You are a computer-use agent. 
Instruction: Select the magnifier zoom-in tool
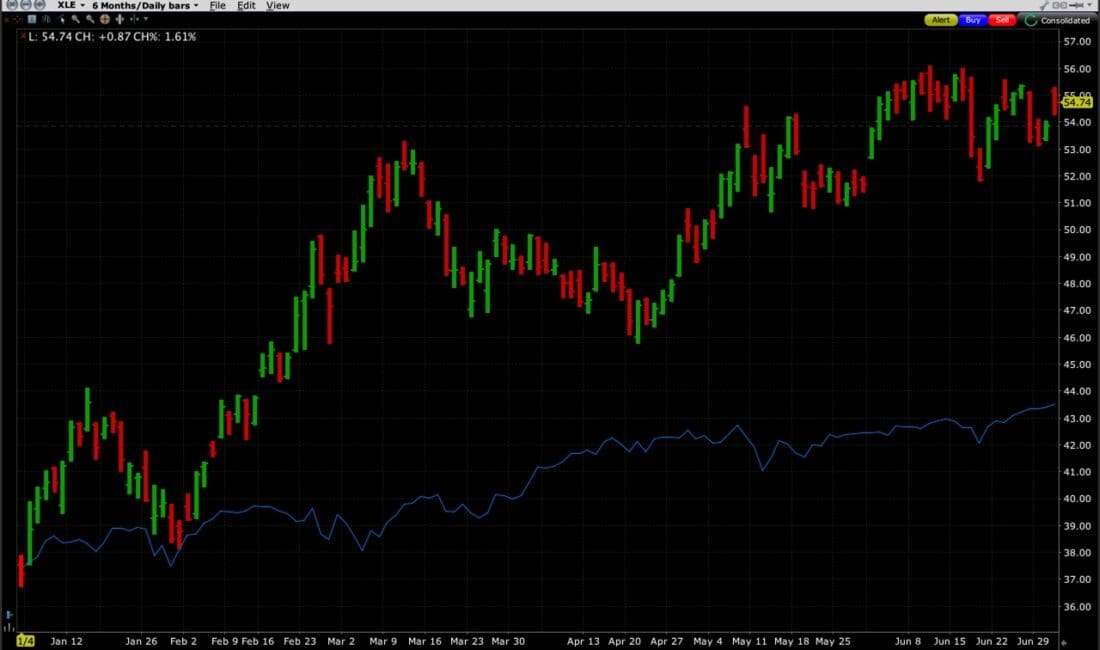pyautogui.click(x=76, y=19)
